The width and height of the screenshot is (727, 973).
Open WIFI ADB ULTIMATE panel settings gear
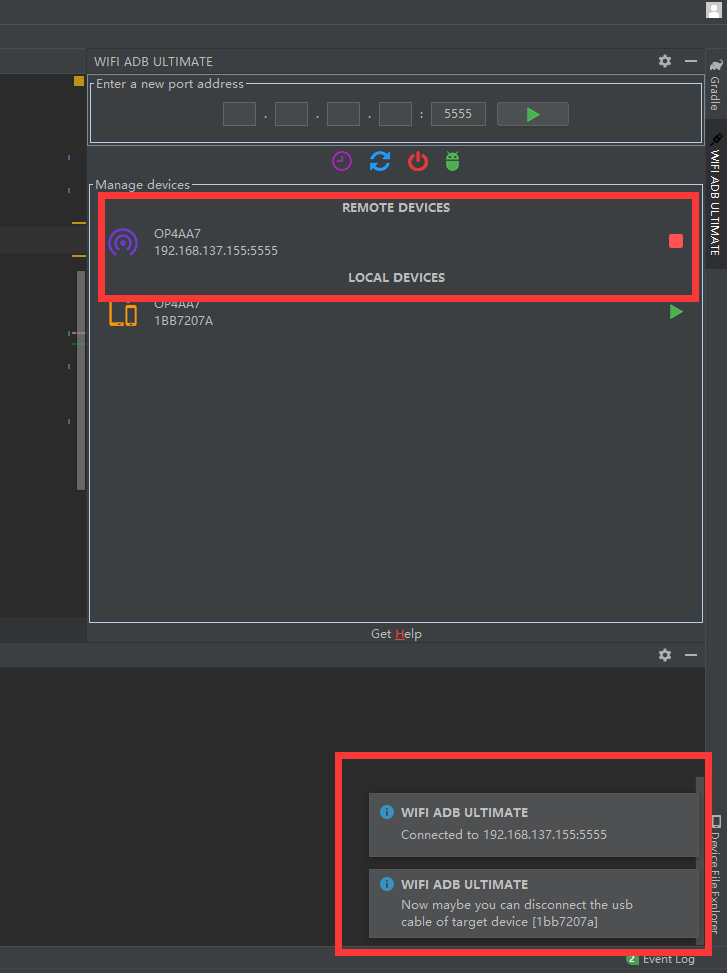(x=664, y=61)
